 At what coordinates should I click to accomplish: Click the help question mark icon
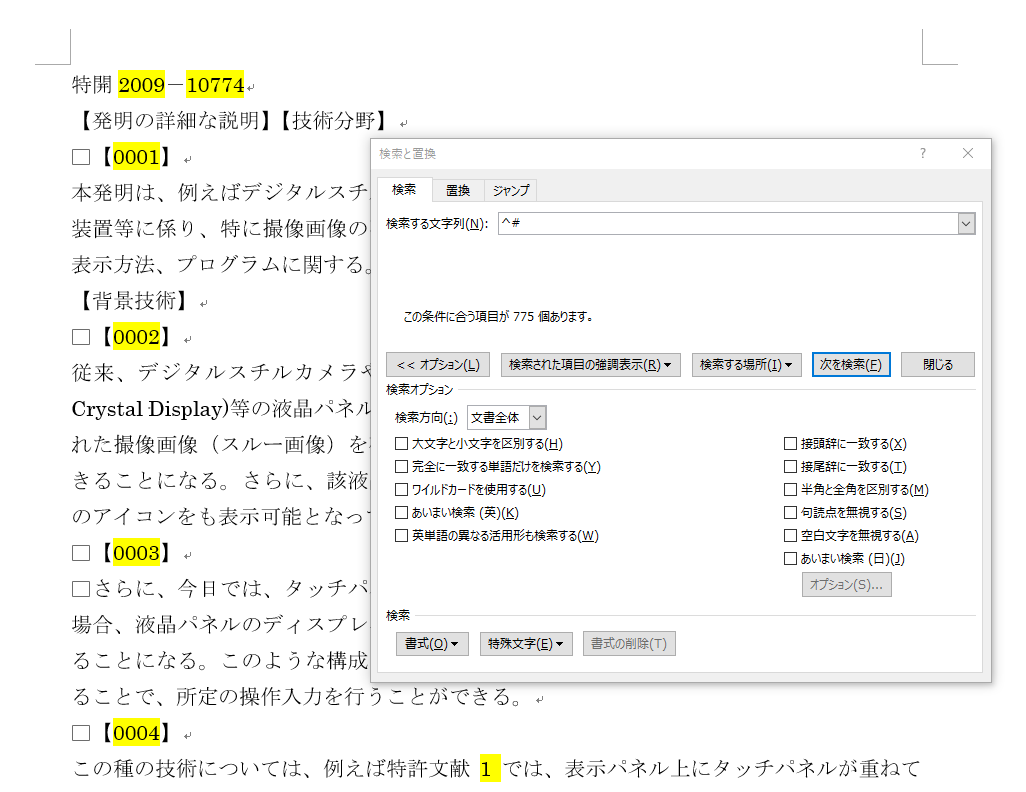(922, 154)
